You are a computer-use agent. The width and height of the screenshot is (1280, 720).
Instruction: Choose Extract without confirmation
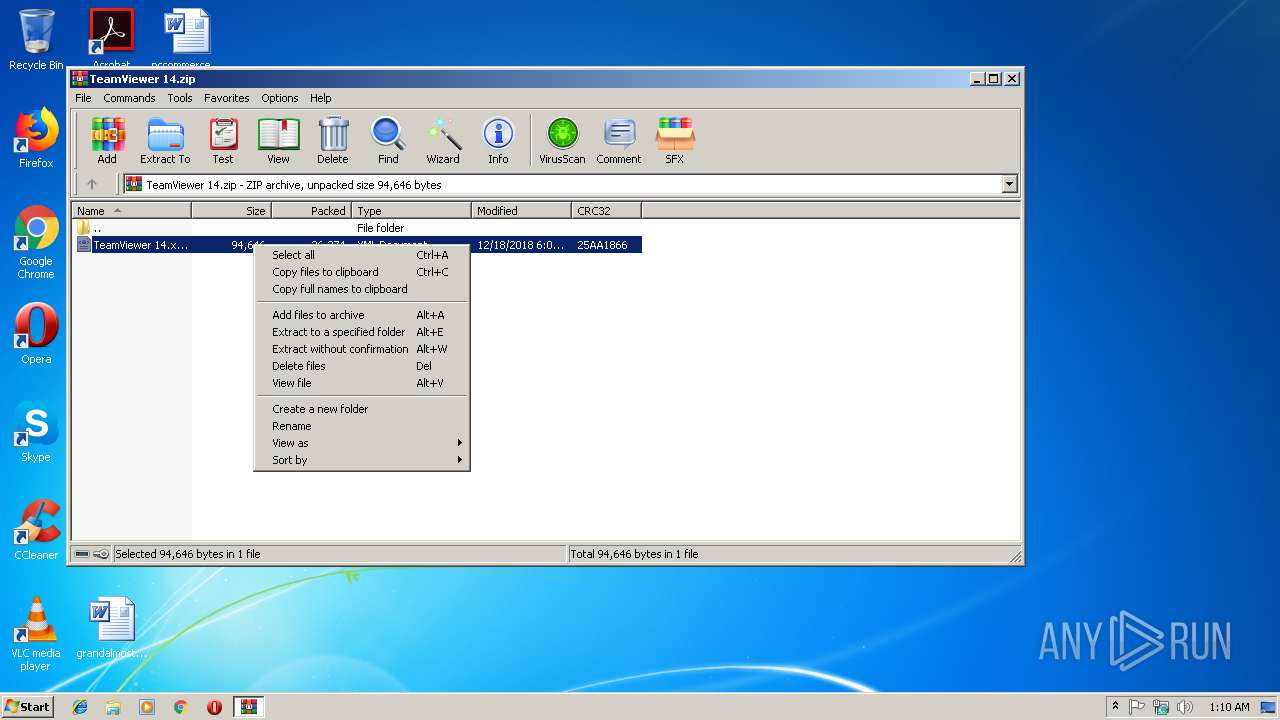tap(362, 349)
